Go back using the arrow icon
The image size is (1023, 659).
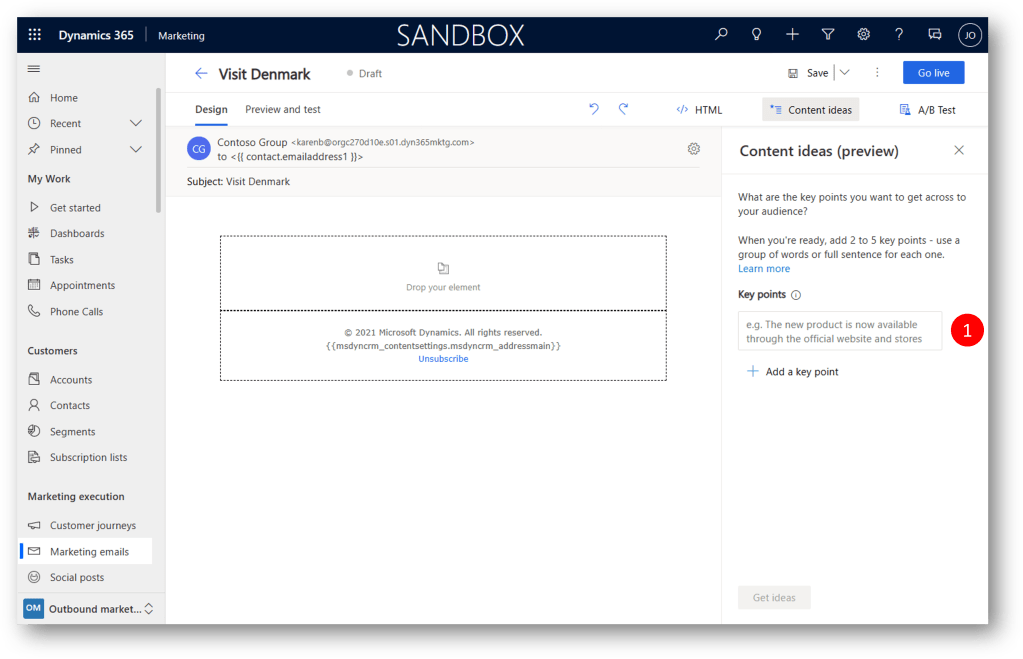coord(201,74)
